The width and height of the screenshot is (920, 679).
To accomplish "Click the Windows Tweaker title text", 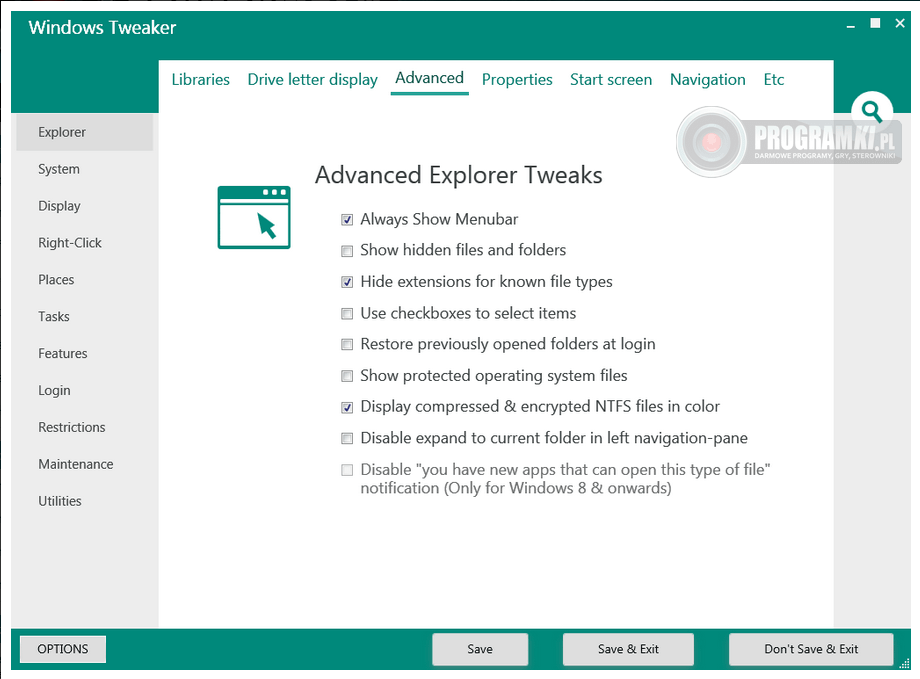I will tap(102, 28).
